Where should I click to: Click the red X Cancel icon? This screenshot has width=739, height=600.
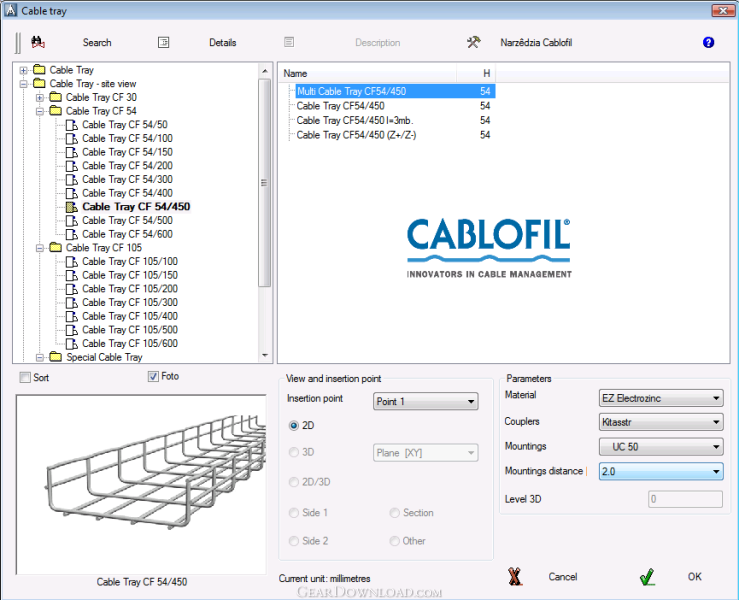(515, 576)
